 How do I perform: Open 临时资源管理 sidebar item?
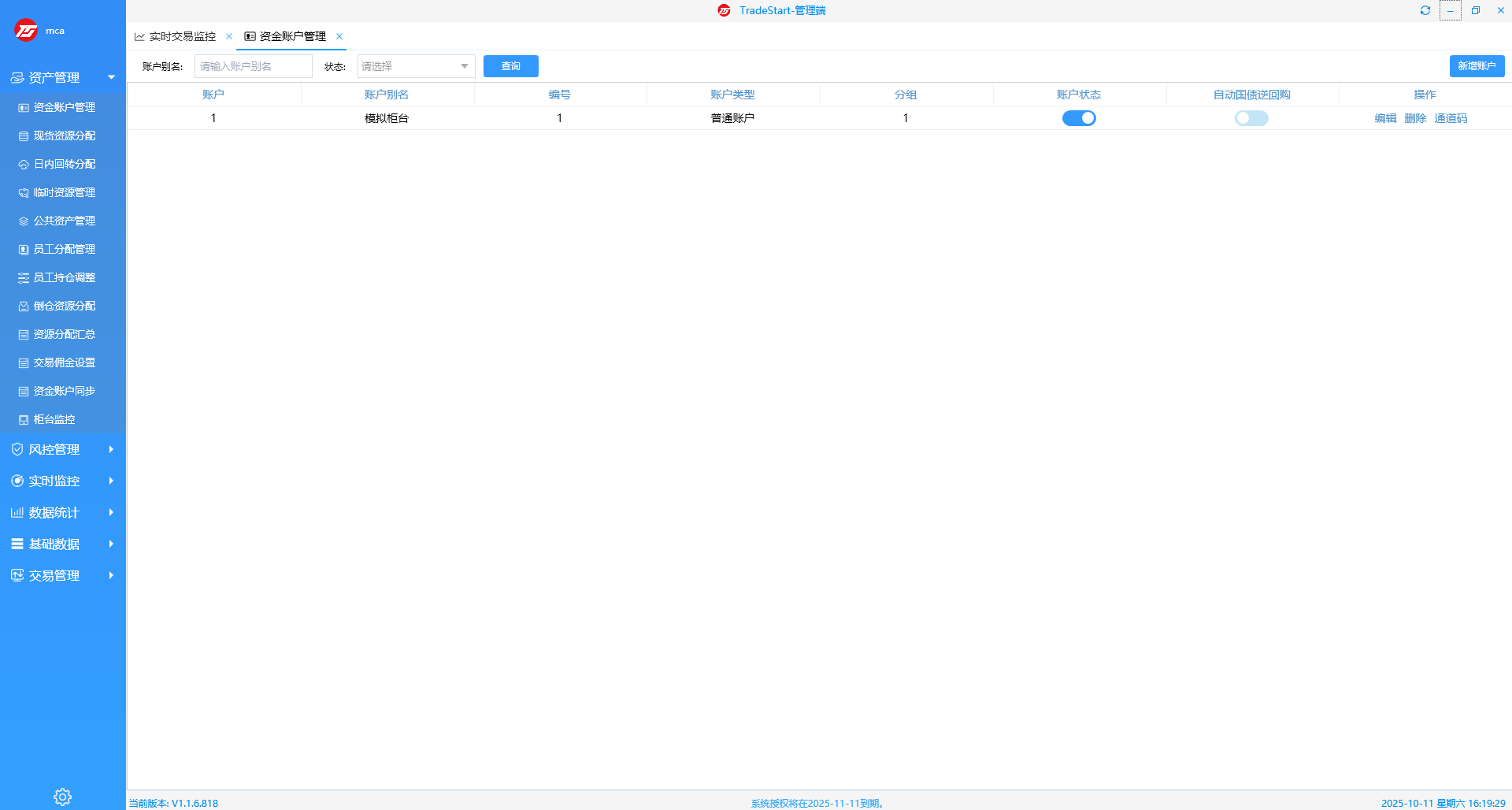[x=63, y=192]
